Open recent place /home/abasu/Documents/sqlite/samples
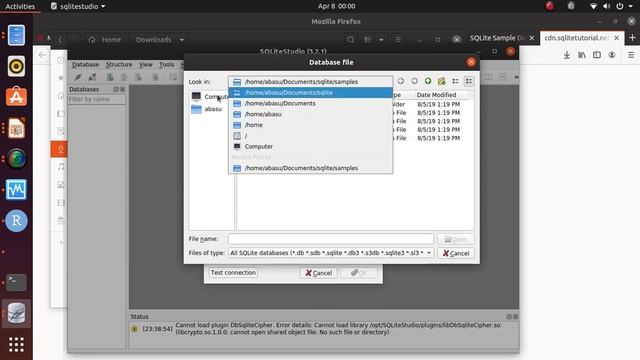The image size is (640, 360). [x=310, y=168]
